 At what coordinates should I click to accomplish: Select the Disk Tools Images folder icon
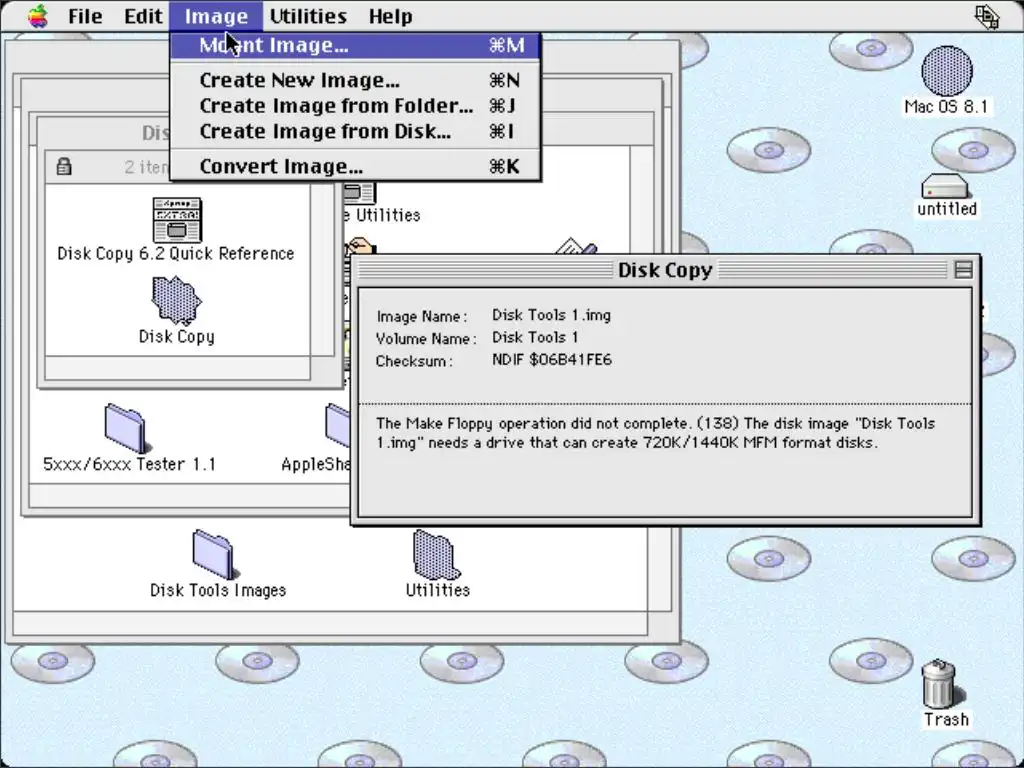point(214,554)
